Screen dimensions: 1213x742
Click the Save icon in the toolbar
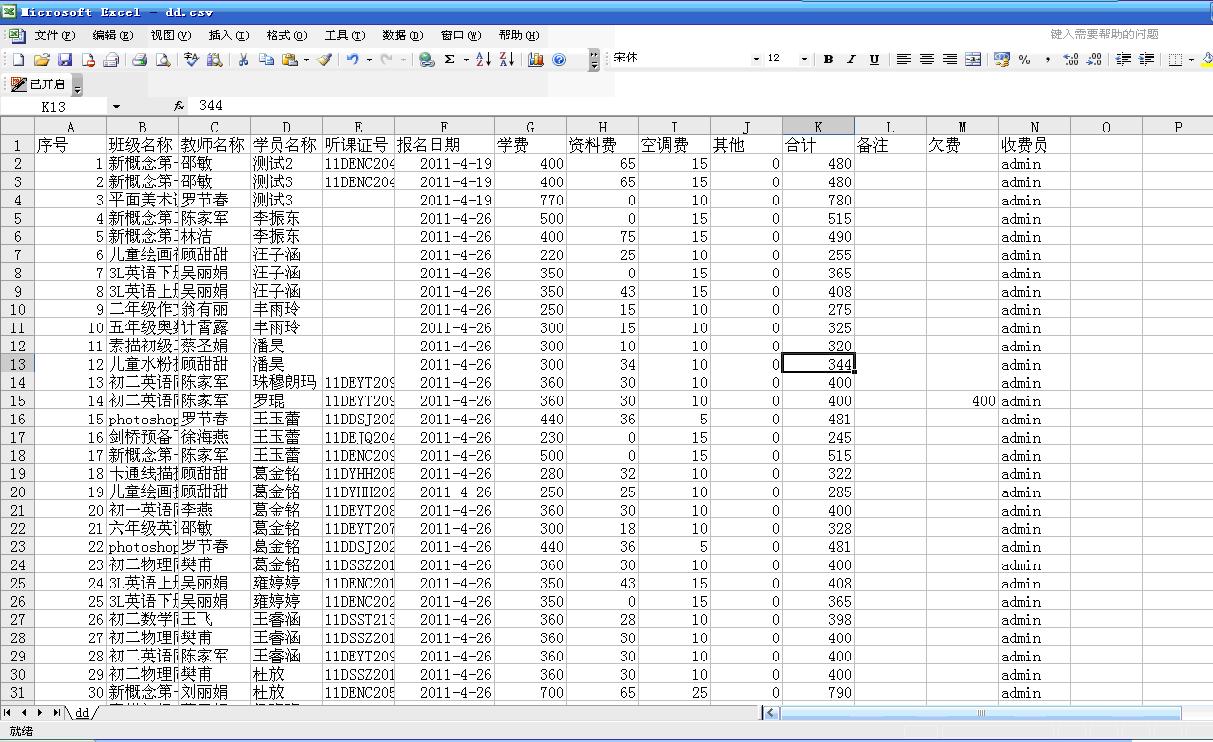[65, 60]
